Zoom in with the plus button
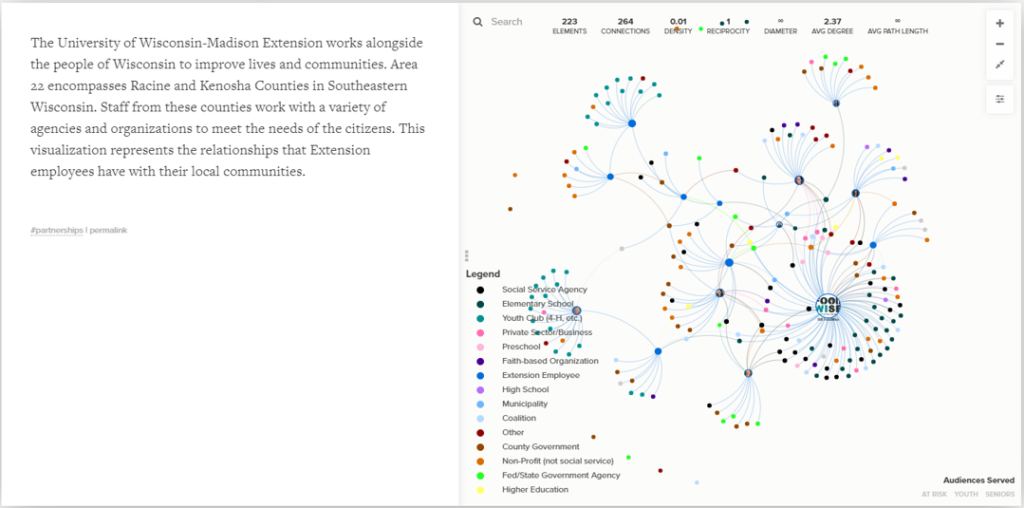 (x=1000, y=24)
